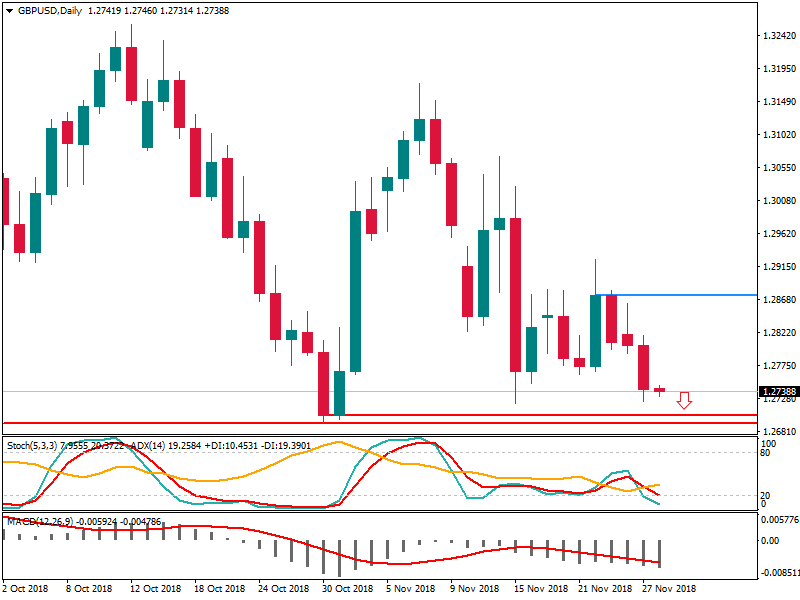Viewport: 800px width, 600px height.
Task: Click the 1.30080 price axis label
Action: tap(779, 201)
